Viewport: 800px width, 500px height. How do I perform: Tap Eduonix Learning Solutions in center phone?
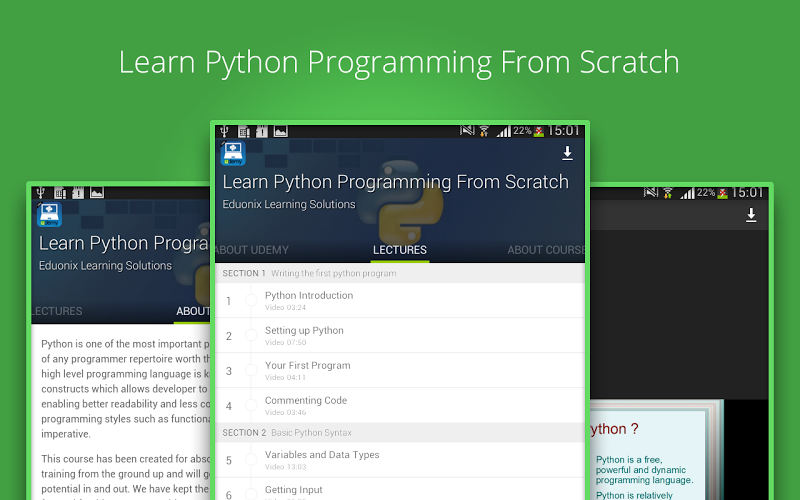289,205
